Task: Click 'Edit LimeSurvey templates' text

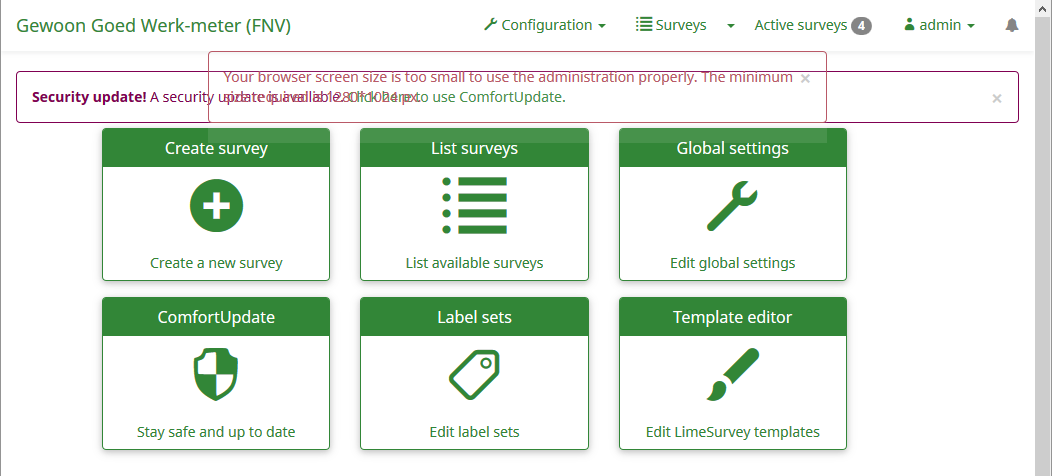Action: tap(732, 433)
